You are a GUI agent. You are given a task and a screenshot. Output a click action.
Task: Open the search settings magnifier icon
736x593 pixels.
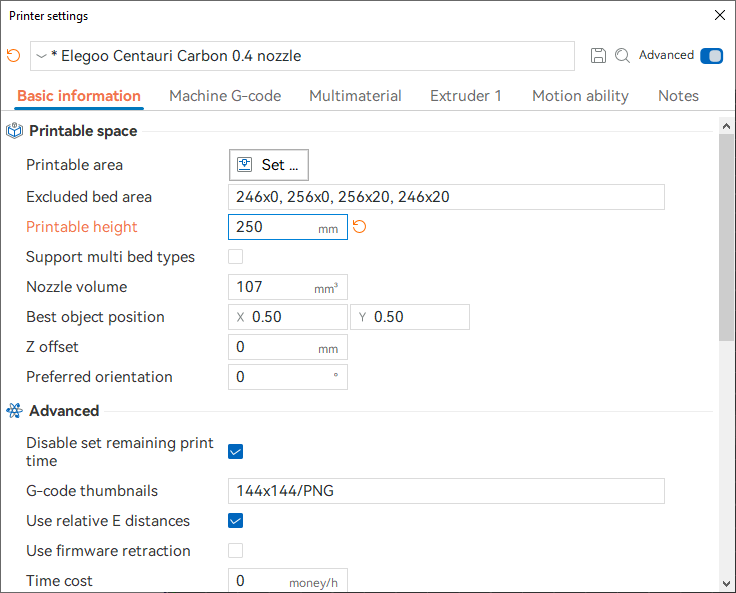(x=622, y=55)
